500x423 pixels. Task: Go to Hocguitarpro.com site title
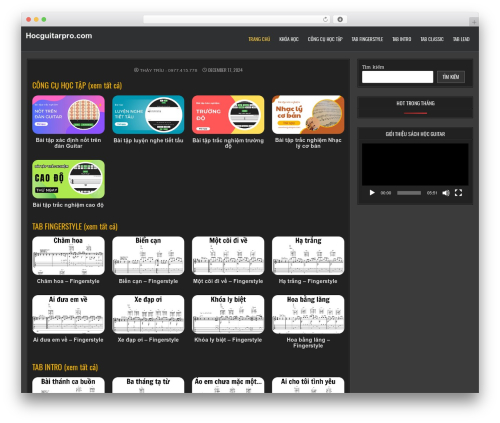coord(59,36)
